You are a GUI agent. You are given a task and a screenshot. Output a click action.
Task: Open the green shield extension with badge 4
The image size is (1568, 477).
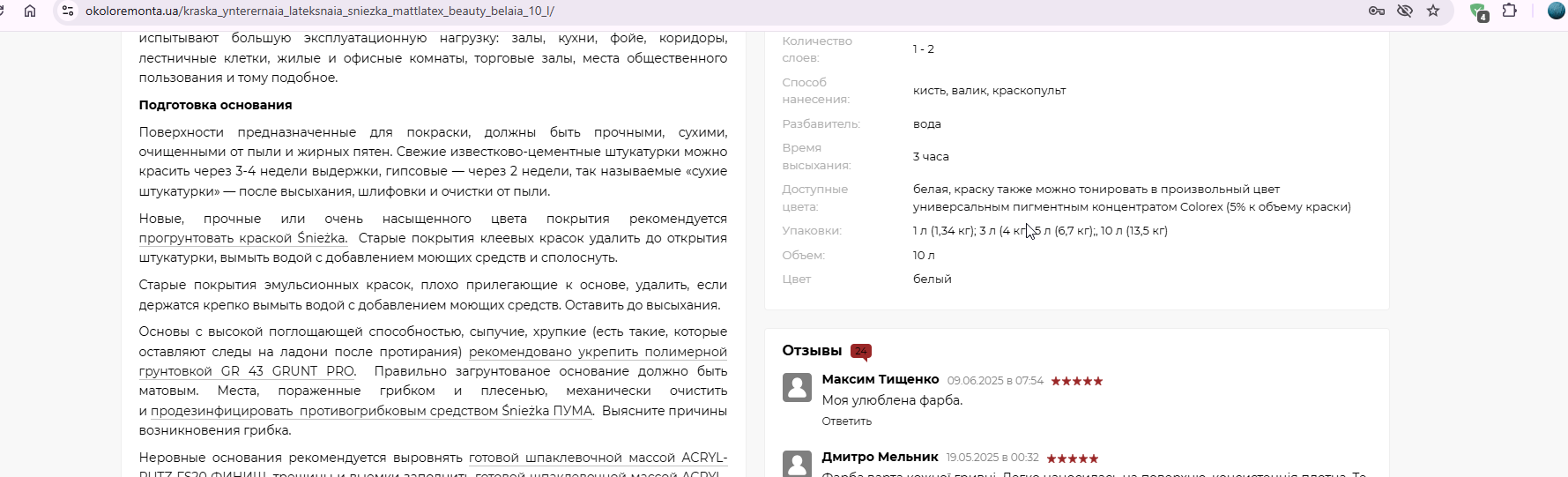(x=1479, y=11)
